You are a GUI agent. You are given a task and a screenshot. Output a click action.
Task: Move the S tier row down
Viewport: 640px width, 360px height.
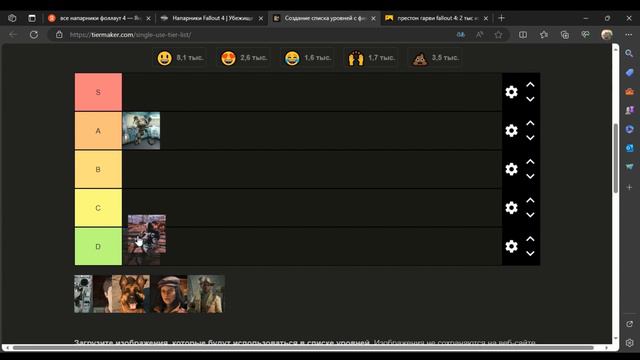click(530, 99)
